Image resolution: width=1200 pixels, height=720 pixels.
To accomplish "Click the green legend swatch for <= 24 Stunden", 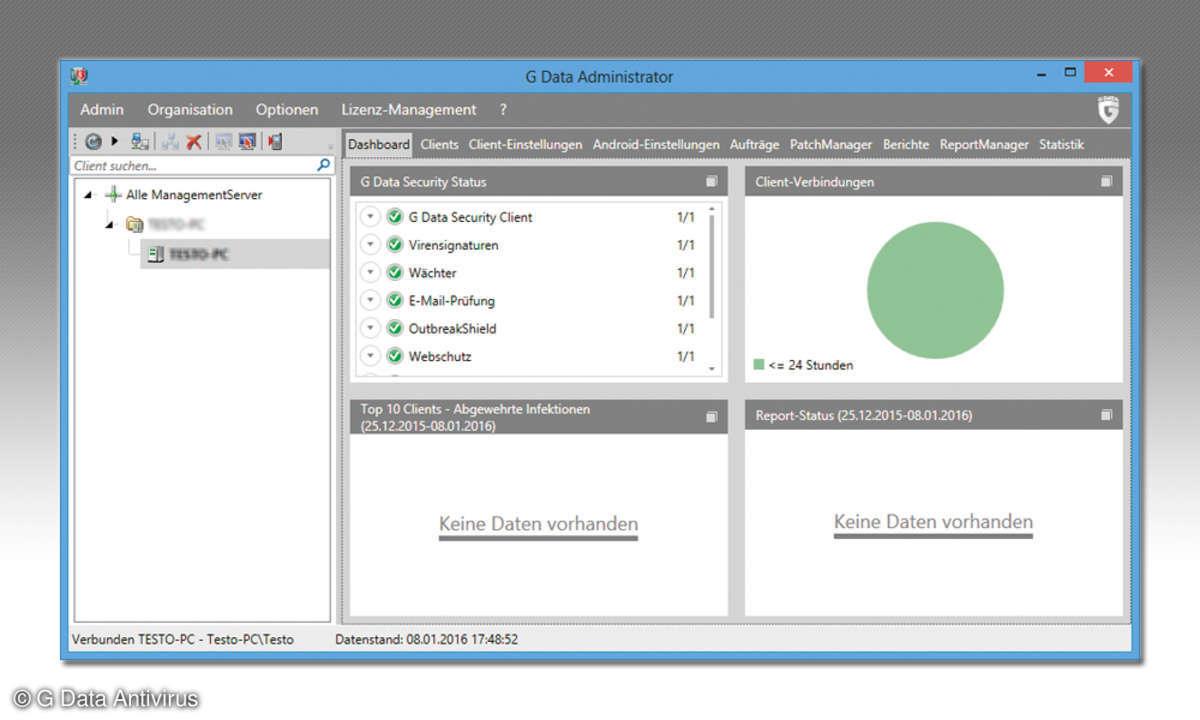I will coord(759,365).
